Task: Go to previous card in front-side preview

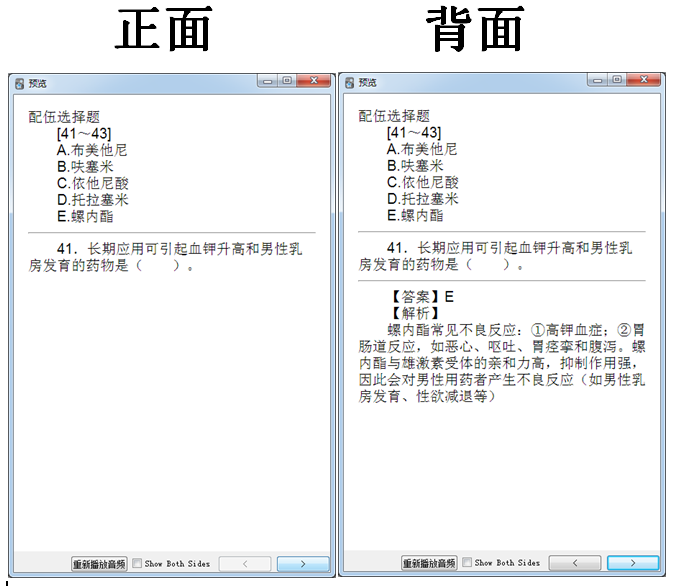Action: point(245,564)
